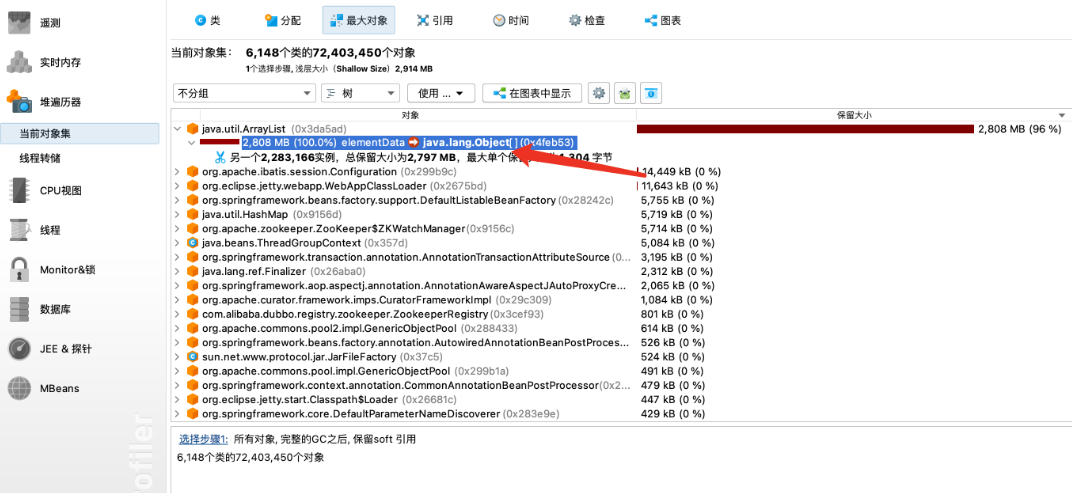Open the Monitor&锁 section
1072x493 pixels.
51,269
